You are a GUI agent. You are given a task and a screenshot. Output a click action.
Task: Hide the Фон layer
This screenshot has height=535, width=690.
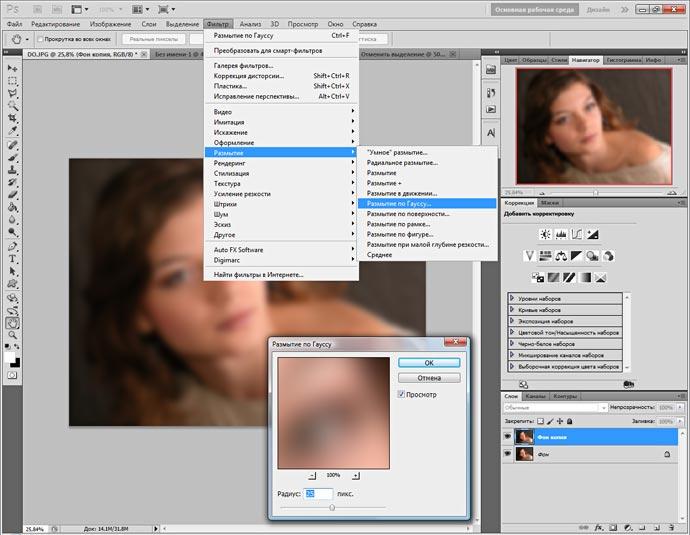pyautogui.click(x=507, y=454)
